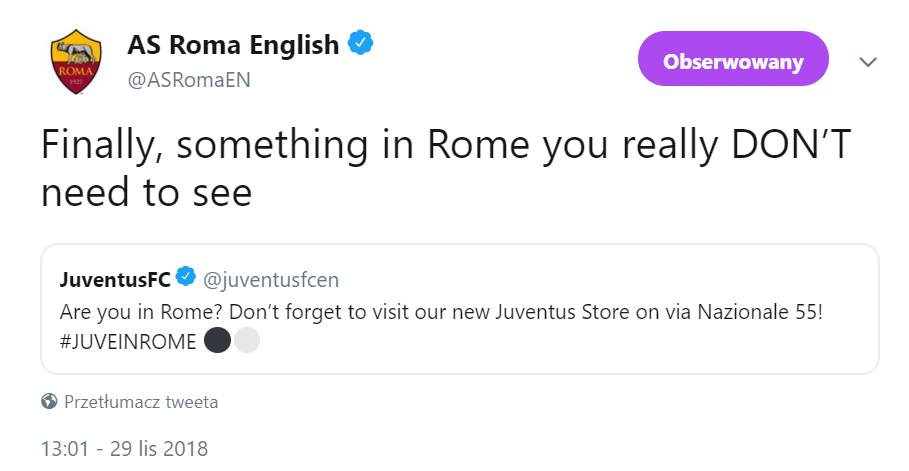Open the AS Roma crest profile picture
Viewport: 909px width, 471px height.
pyautogui.click(x=76, y=61)
